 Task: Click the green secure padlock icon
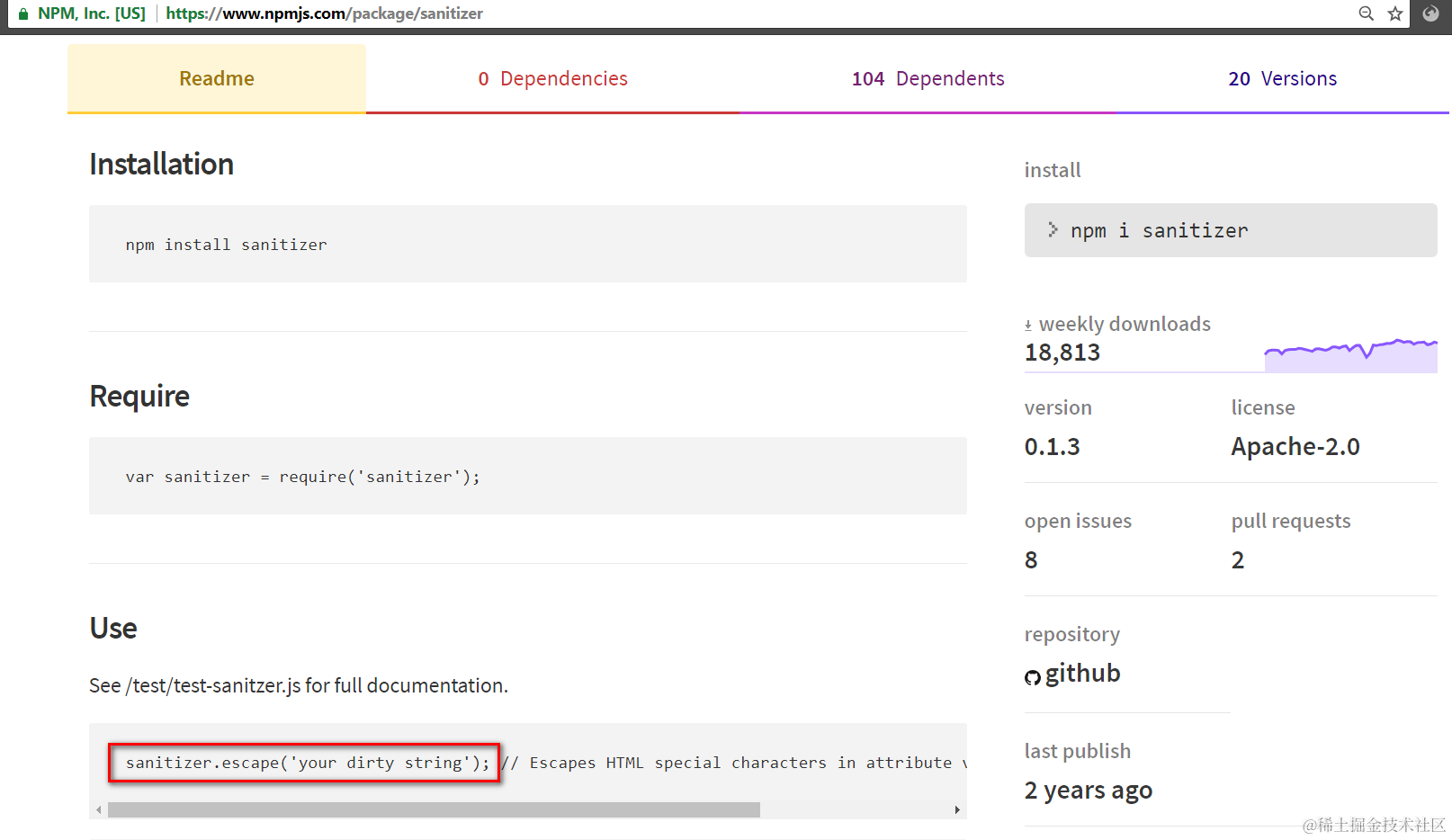23,13
